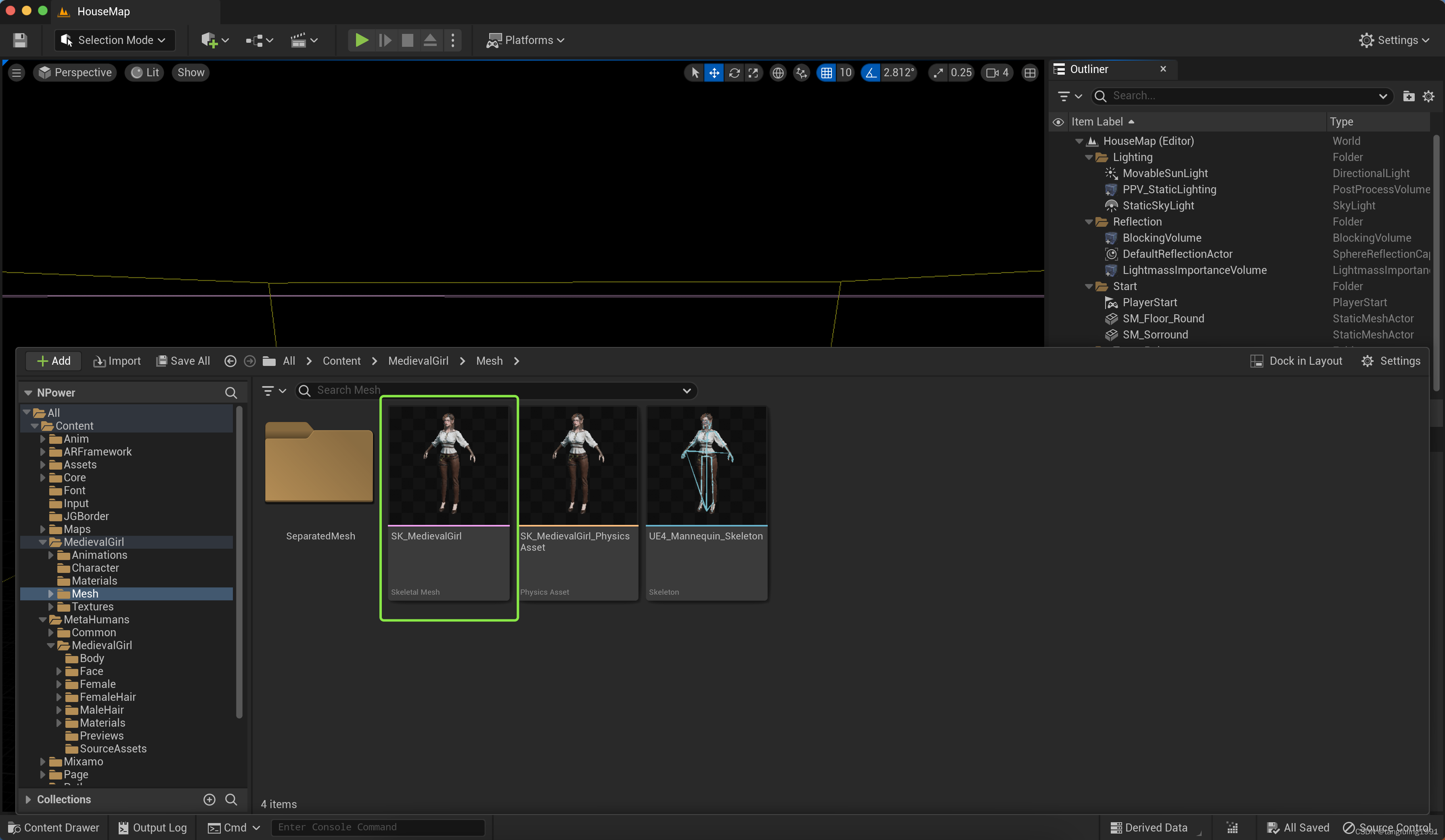Open asset filter options in Content Browser

point(274,391)
